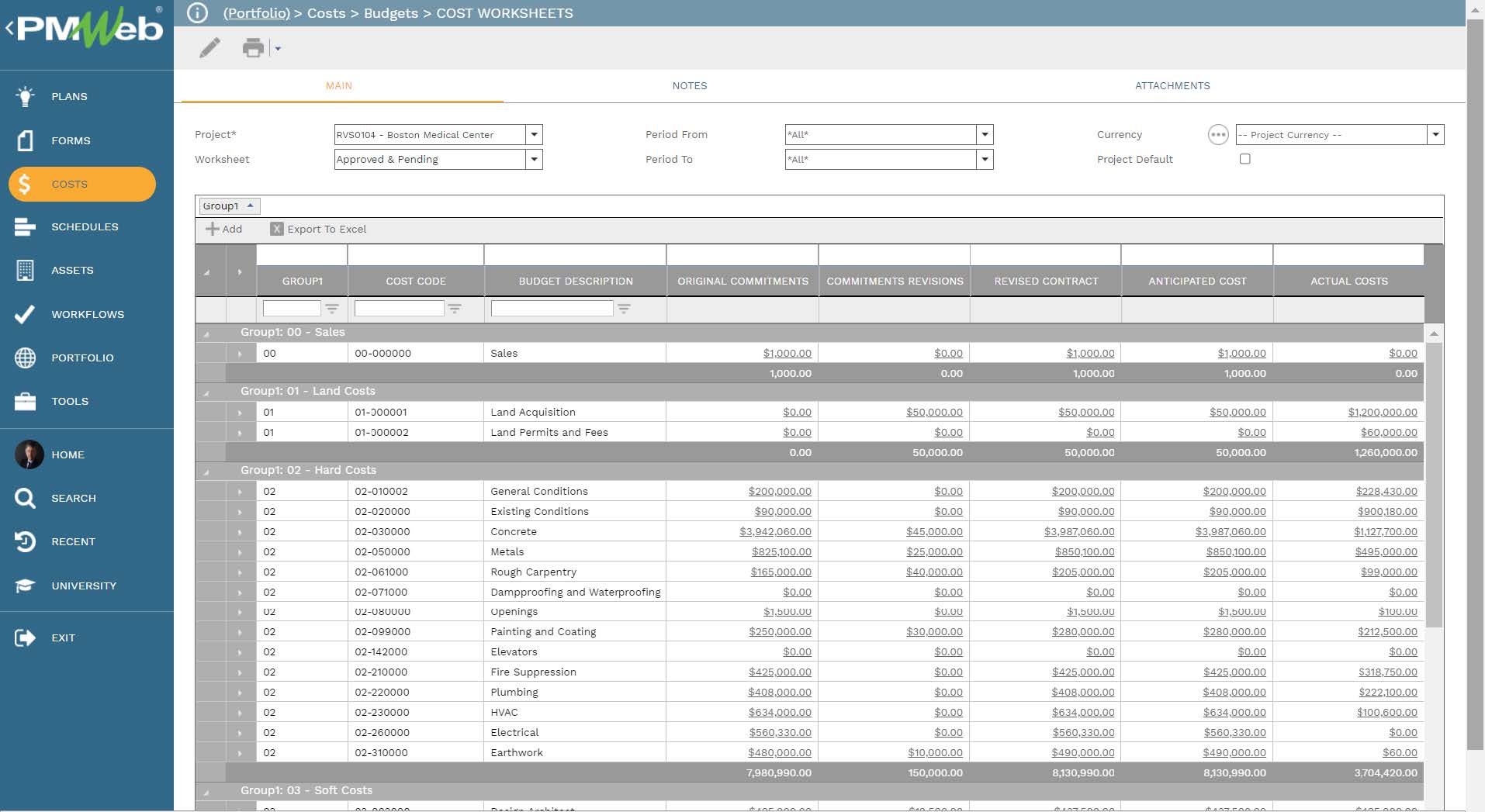This screenshot has width=1485, height=812.
Task: Click the Group1 column filter icon
Action: (x=332, y=309)
